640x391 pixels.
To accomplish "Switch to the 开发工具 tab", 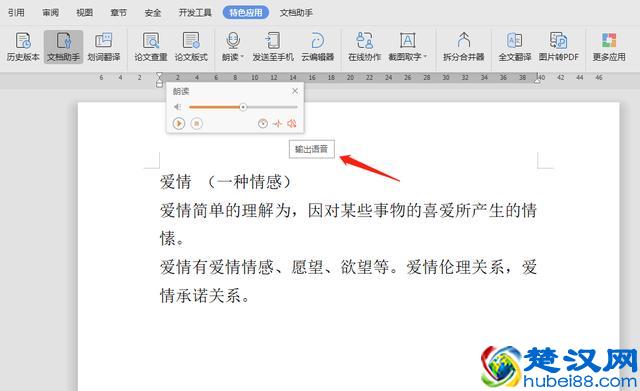I will (195, 13).
